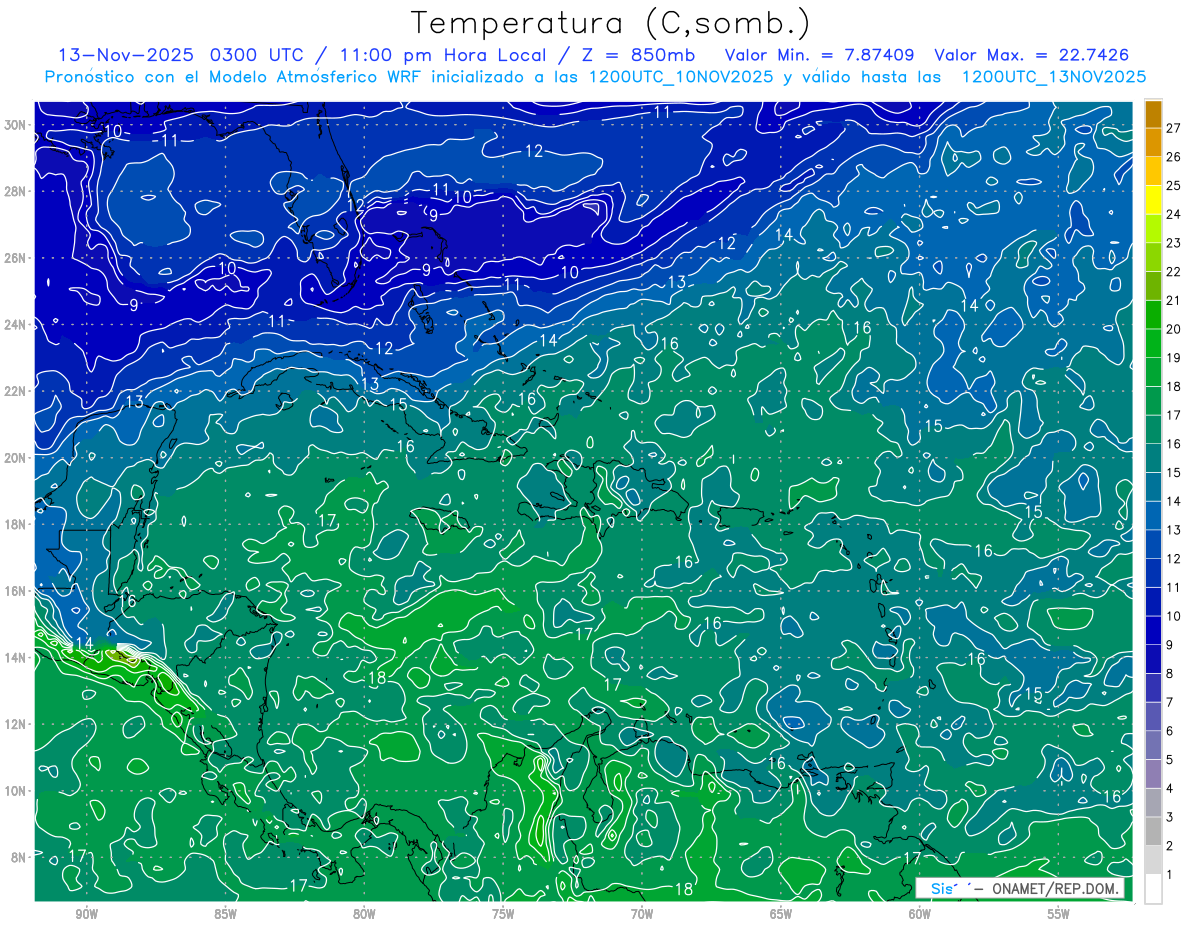The width and height of the screenshot is (1200, 927).
Task: Click the color bar label 8
Action: click(x=1170, y=673)
